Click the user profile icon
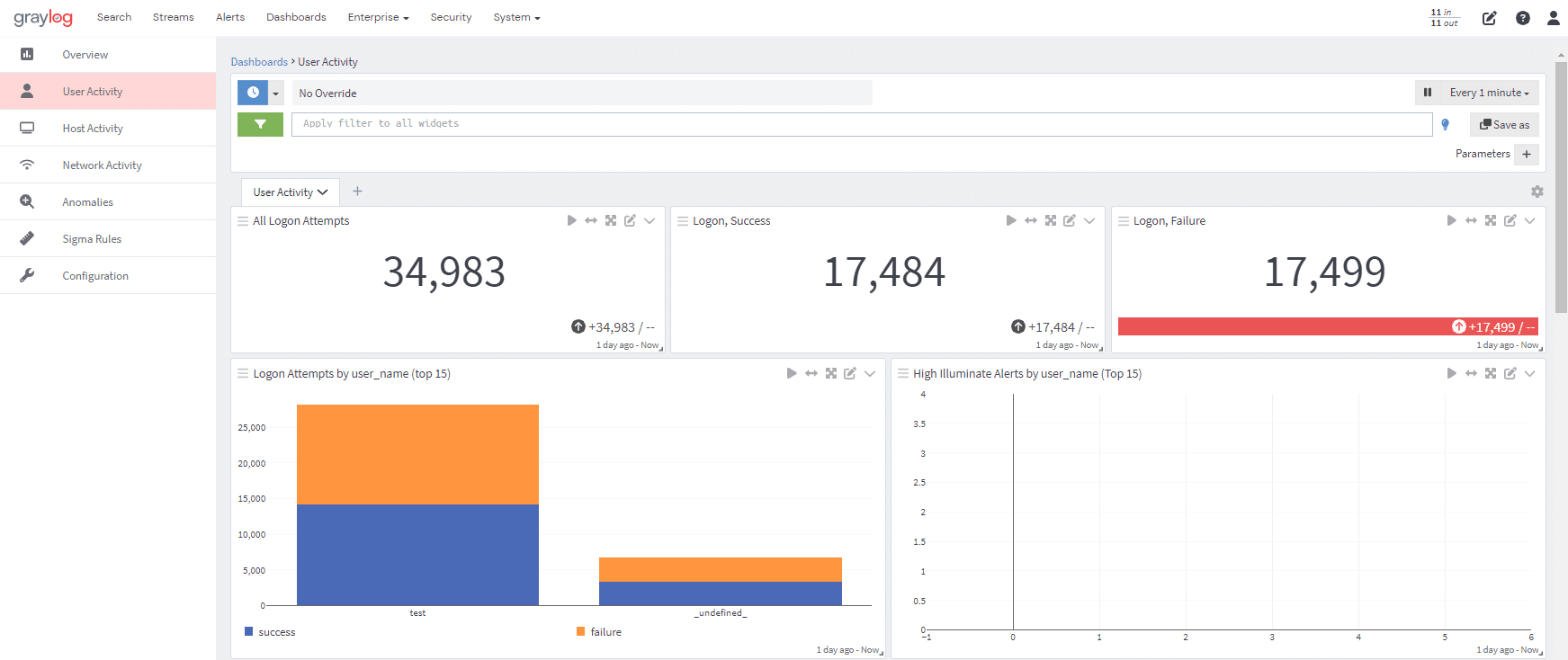The width and height of the screenshot is (1568, 660). tap(1553, 18)
